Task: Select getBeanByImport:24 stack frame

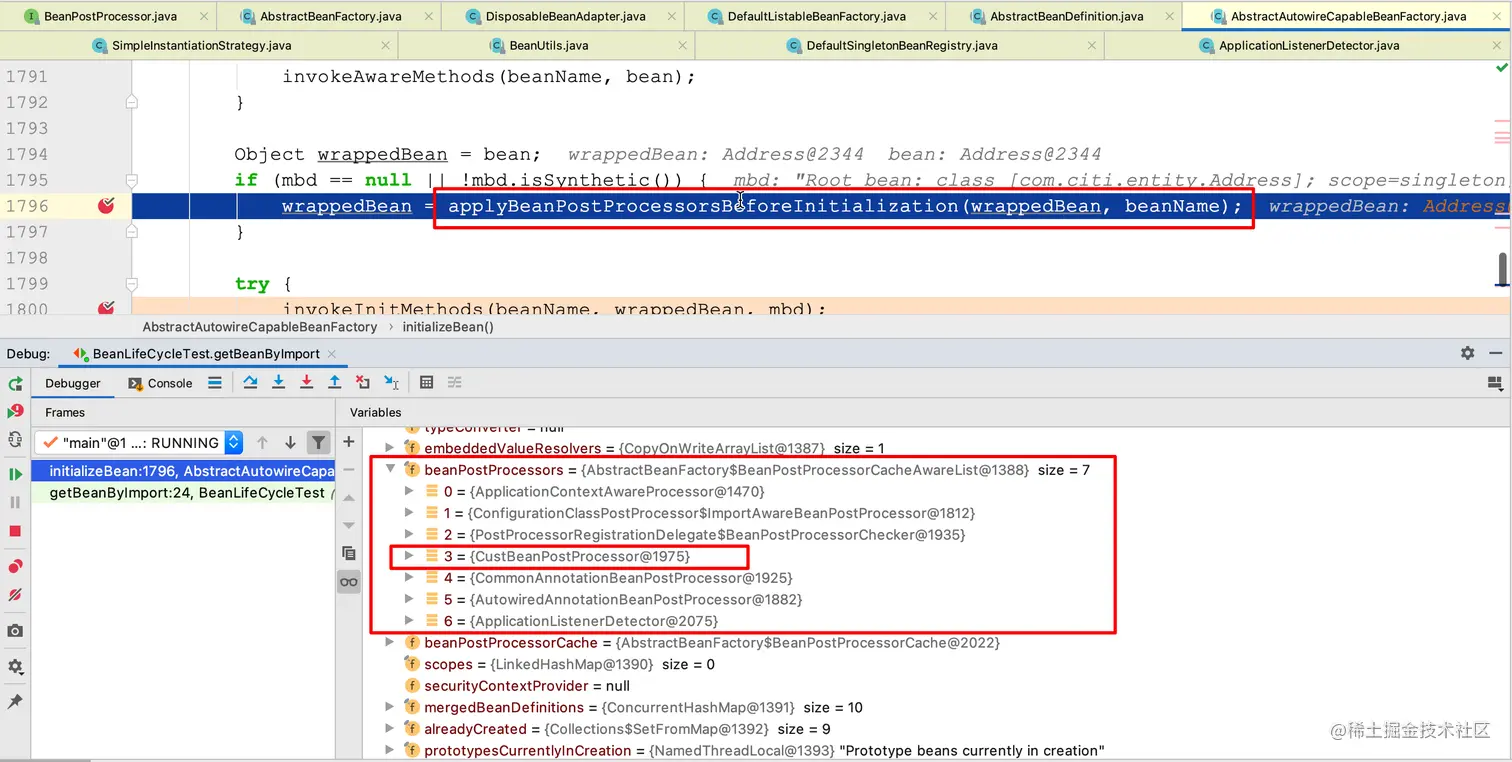Action: (x=184, y=492)
